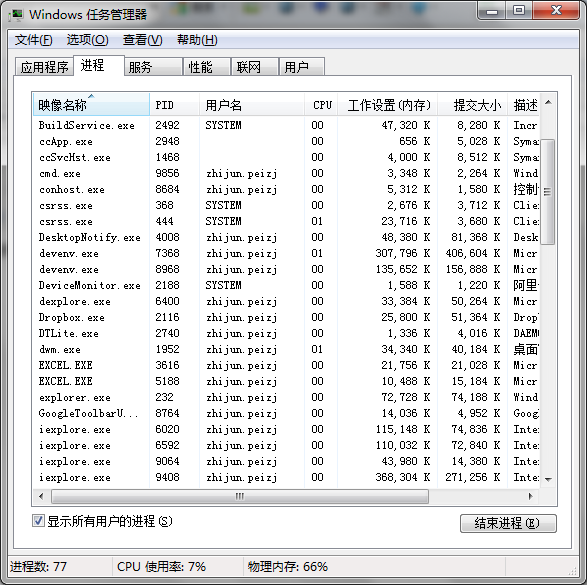The height and width of the screenshot is (585, 587).
Task: Open the 选项(O) menu
Action: pos(87,40)
